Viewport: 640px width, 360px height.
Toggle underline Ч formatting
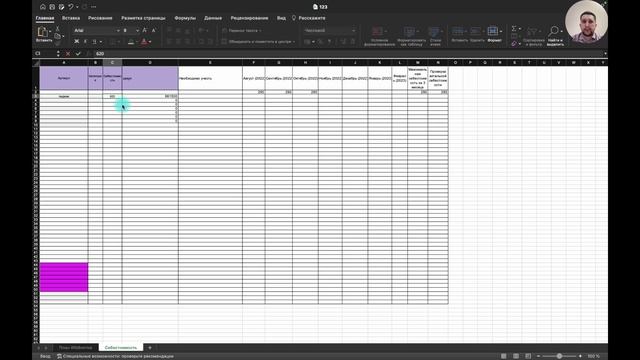94,42
